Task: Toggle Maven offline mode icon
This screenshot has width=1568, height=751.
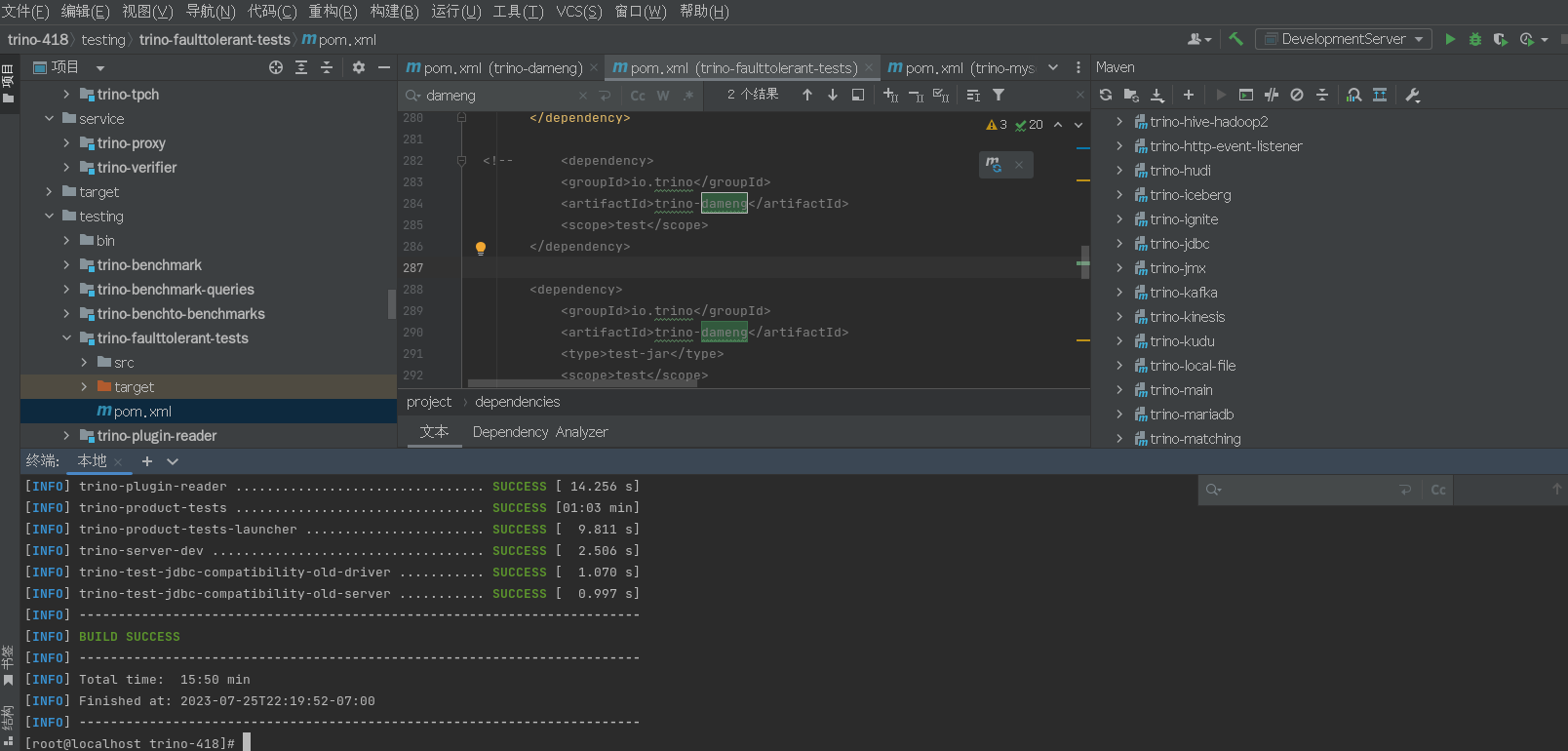Action: [x=1272, y=95]
